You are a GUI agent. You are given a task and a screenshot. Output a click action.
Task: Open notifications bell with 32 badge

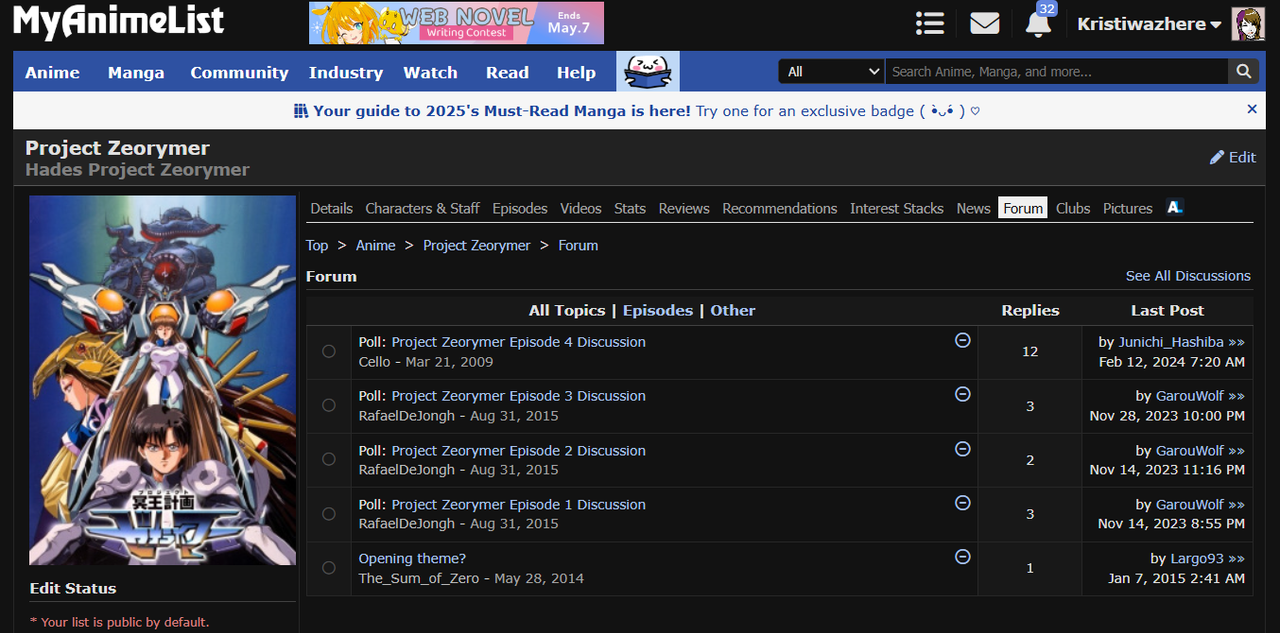[1039, 22]
